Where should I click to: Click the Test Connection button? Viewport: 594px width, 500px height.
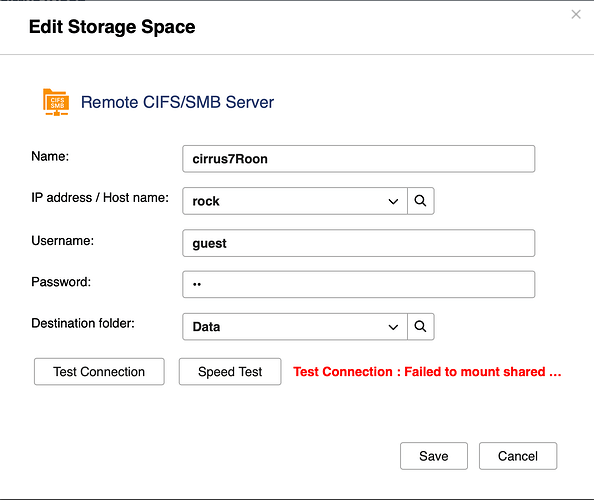click(x=99, y=372)
